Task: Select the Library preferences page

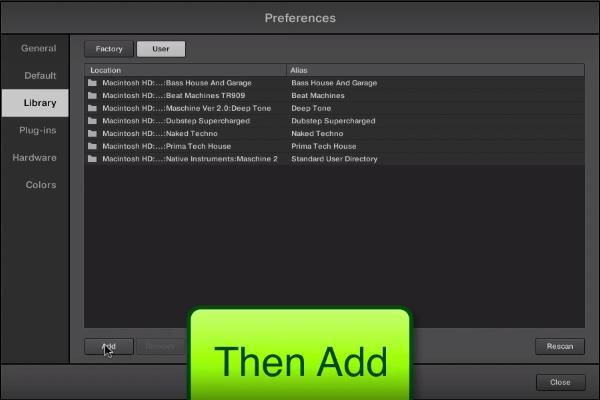Action: tap(35, 103)
